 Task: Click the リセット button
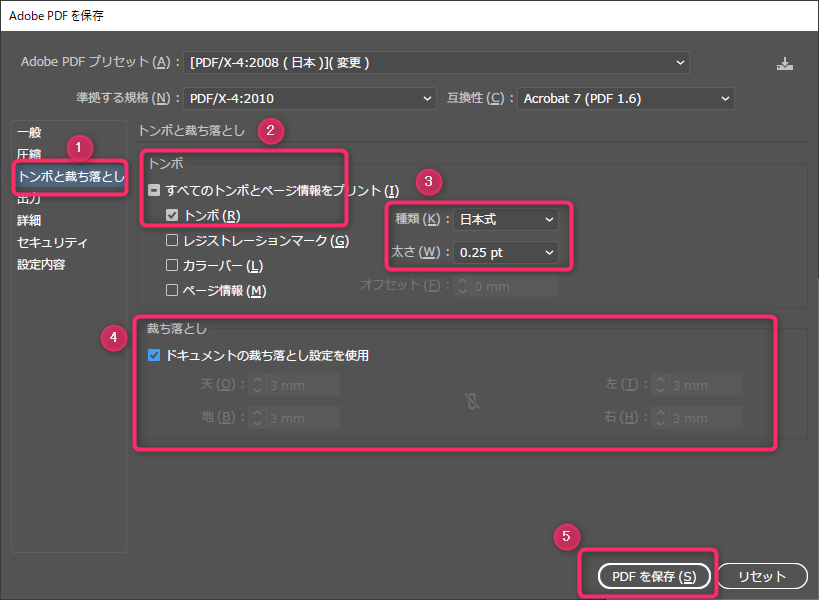coord(762,576)
